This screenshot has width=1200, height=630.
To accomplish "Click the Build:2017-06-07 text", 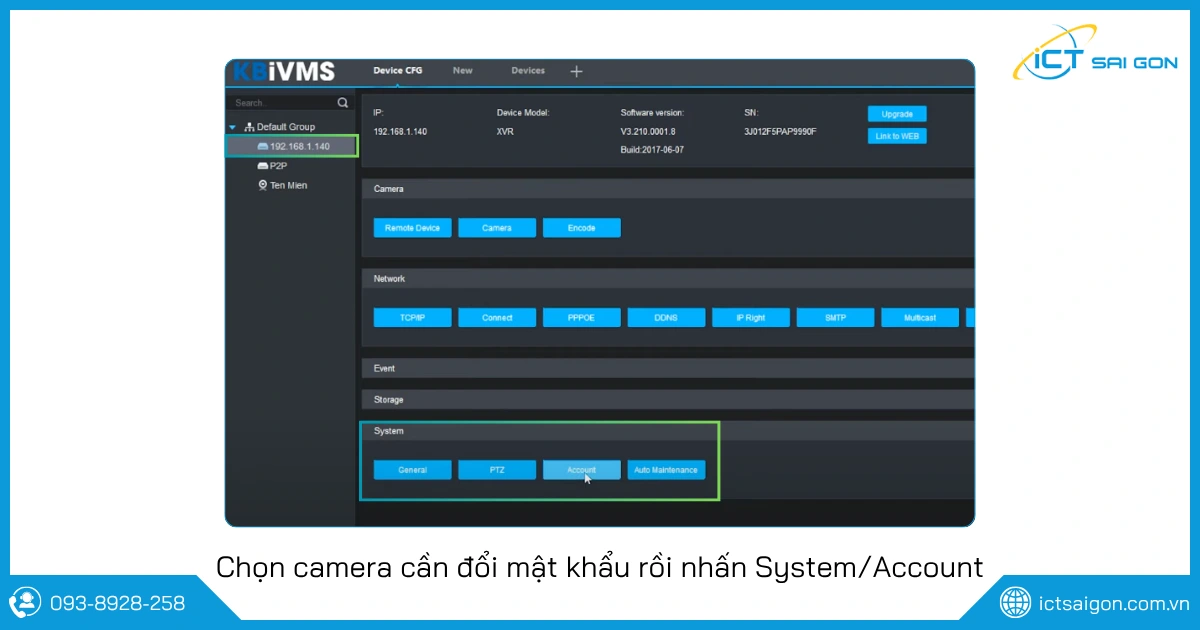I will (x=652, y=150).
